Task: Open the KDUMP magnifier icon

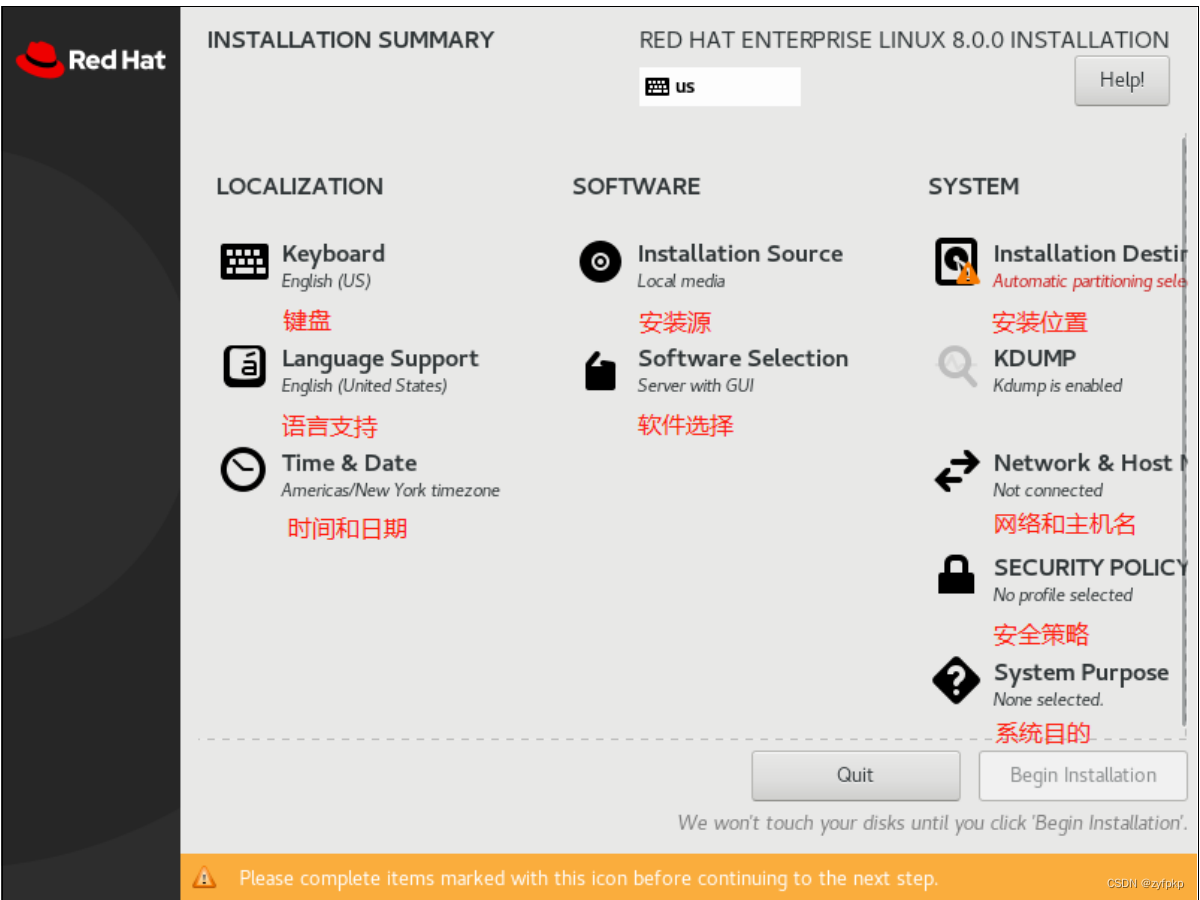Action: (x=956, y=366)
